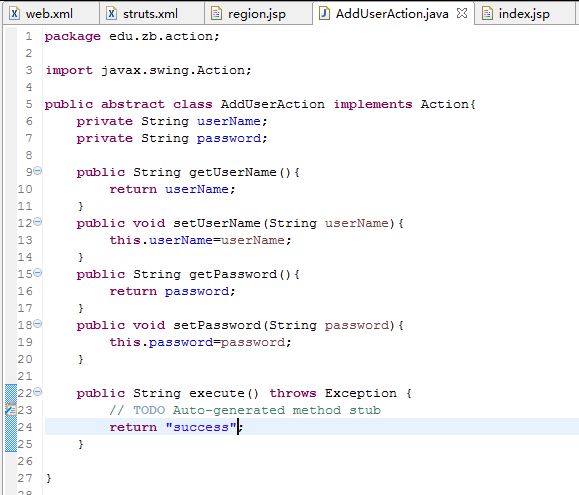The image size is (579, 495).
Task: Click the web.xml file icon
Action: click(x=14, y=14)
